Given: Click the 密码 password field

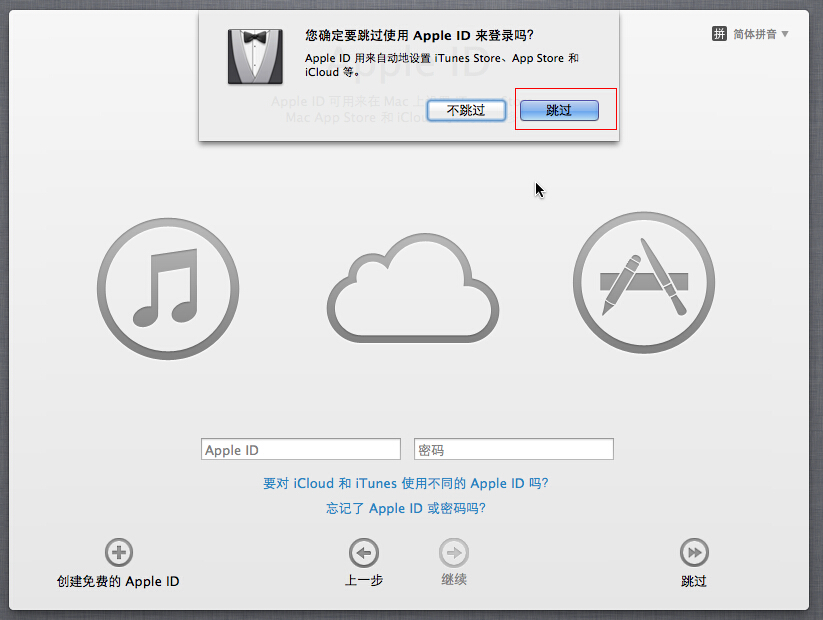Looking at the screenshot, I should (x=514, y=449).
